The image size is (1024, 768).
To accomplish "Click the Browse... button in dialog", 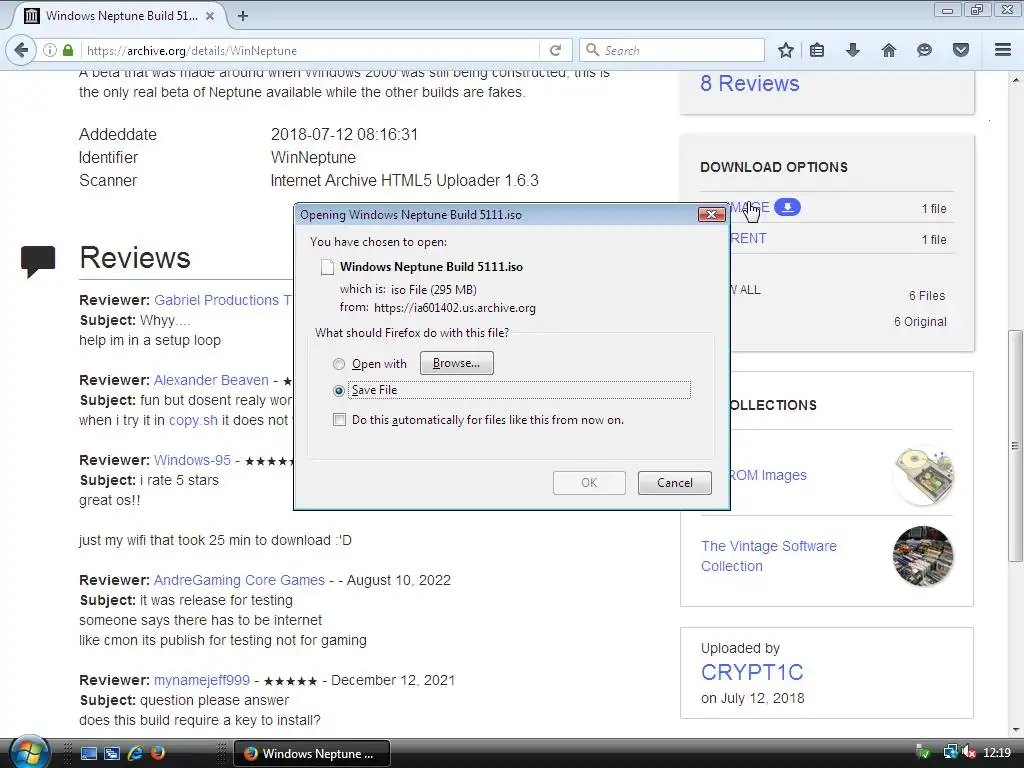I will tap(456, 363).
